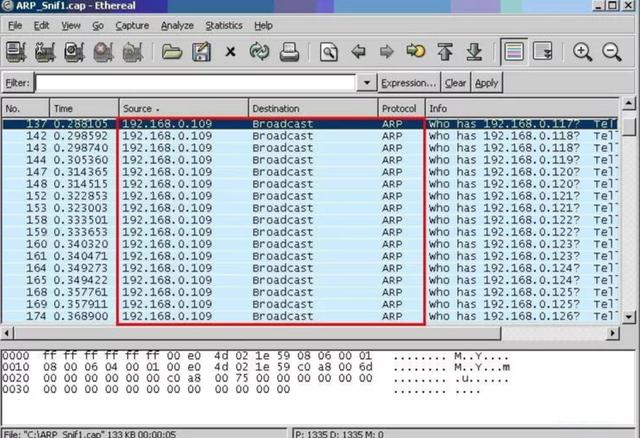Click the vertical scrollbar thumb
Image resolution: width=640 pixels, height=438 pixels.
tap(629, 126)
